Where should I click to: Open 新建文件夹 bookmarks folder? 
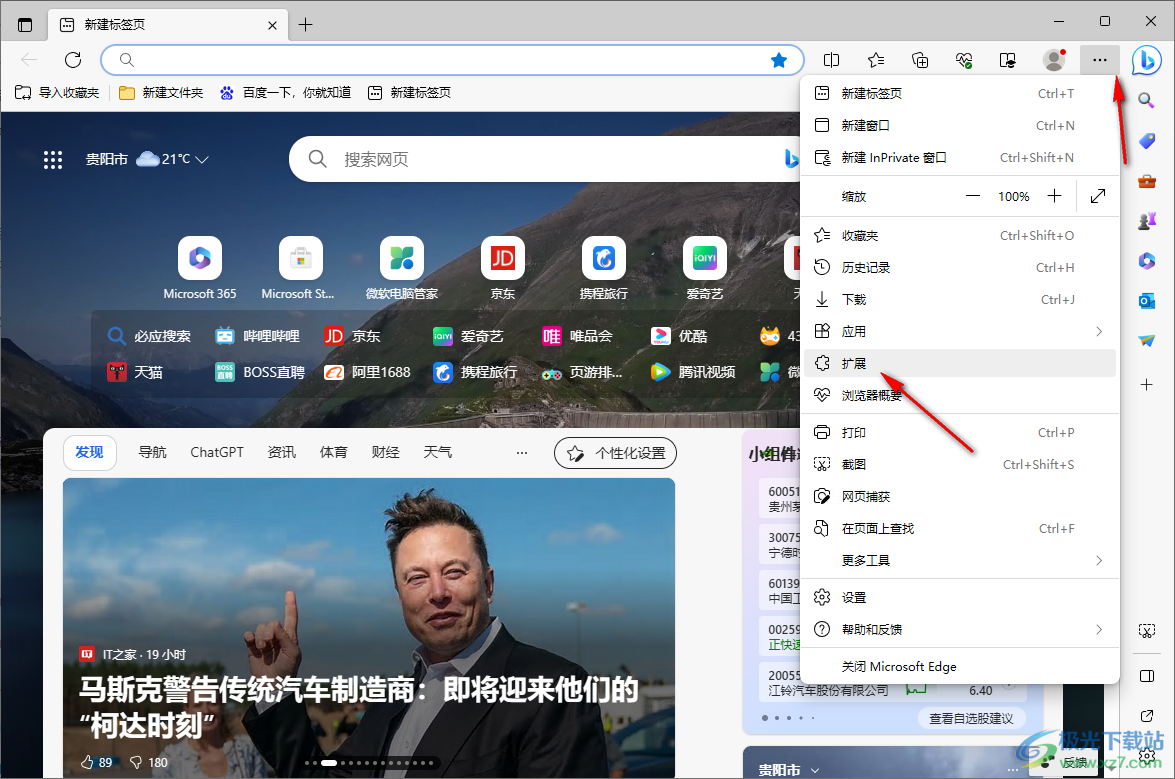coord(161,92)
